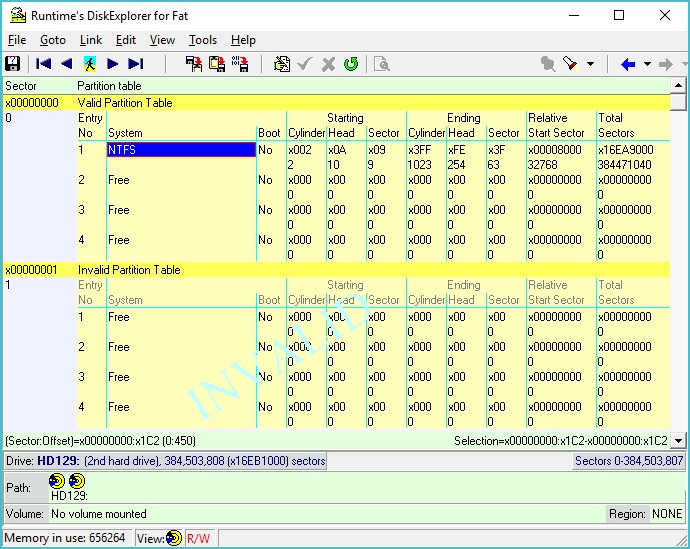
Task: Click the running man goto icon
Action: pyautogui.click(x=90, y=64)
